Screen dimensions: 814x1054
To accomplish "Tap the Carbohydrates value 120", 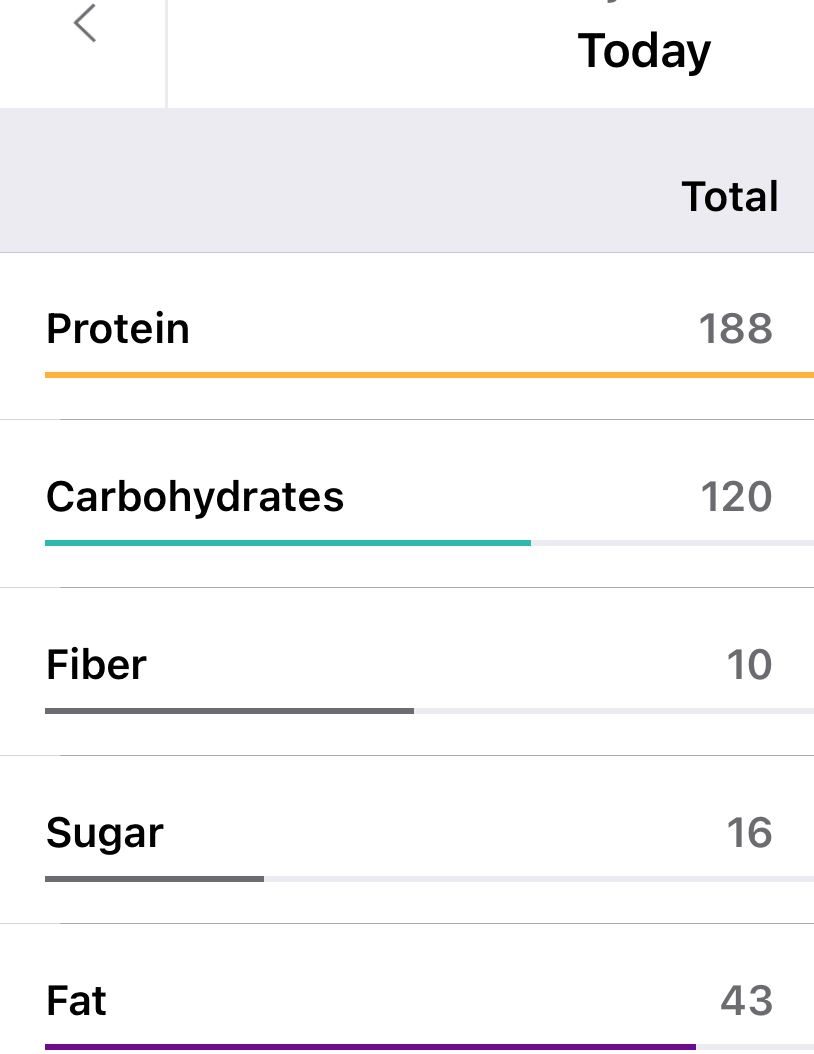I will 736,497.
